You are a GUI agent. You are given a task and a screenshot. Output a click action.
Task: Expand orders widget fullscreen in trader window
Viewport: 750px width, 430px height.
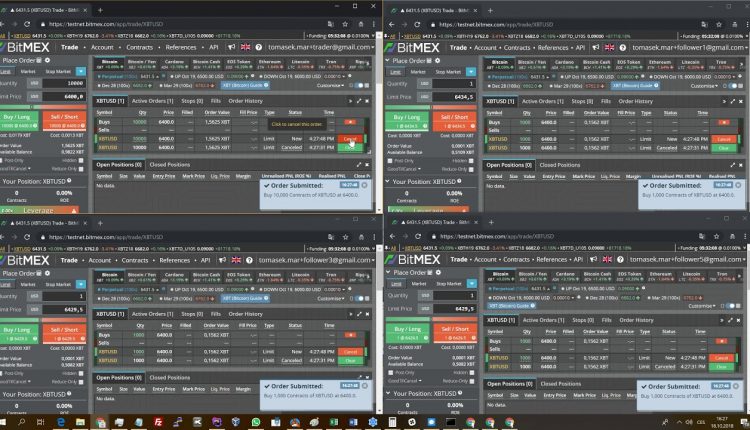tap(359, 101)
